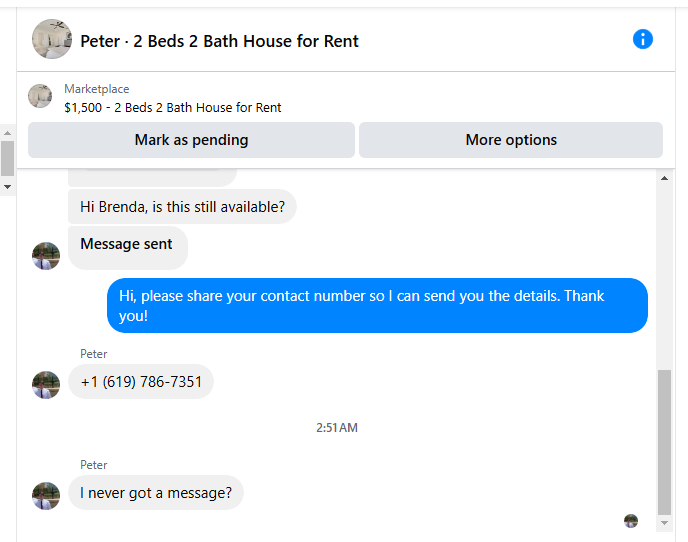
Task: Mark the listing as pending
Action: coord(191,140)
